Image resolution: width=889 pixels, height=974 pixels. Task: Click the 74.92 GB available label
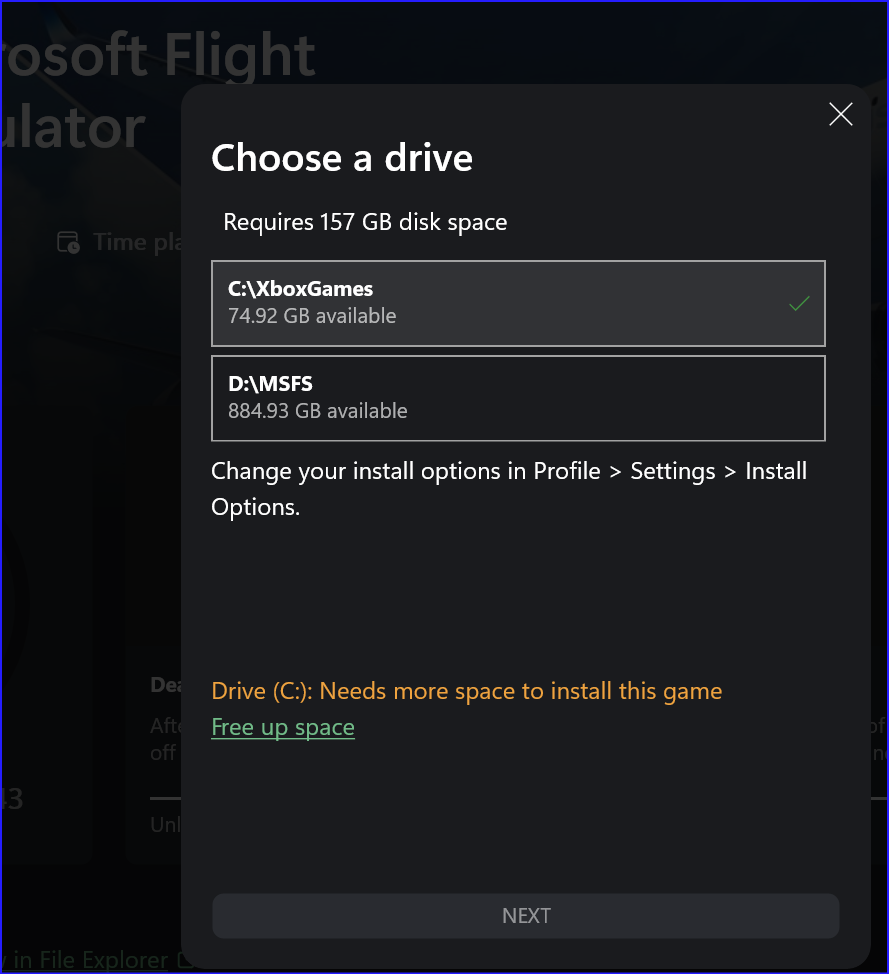click(312, 316)
